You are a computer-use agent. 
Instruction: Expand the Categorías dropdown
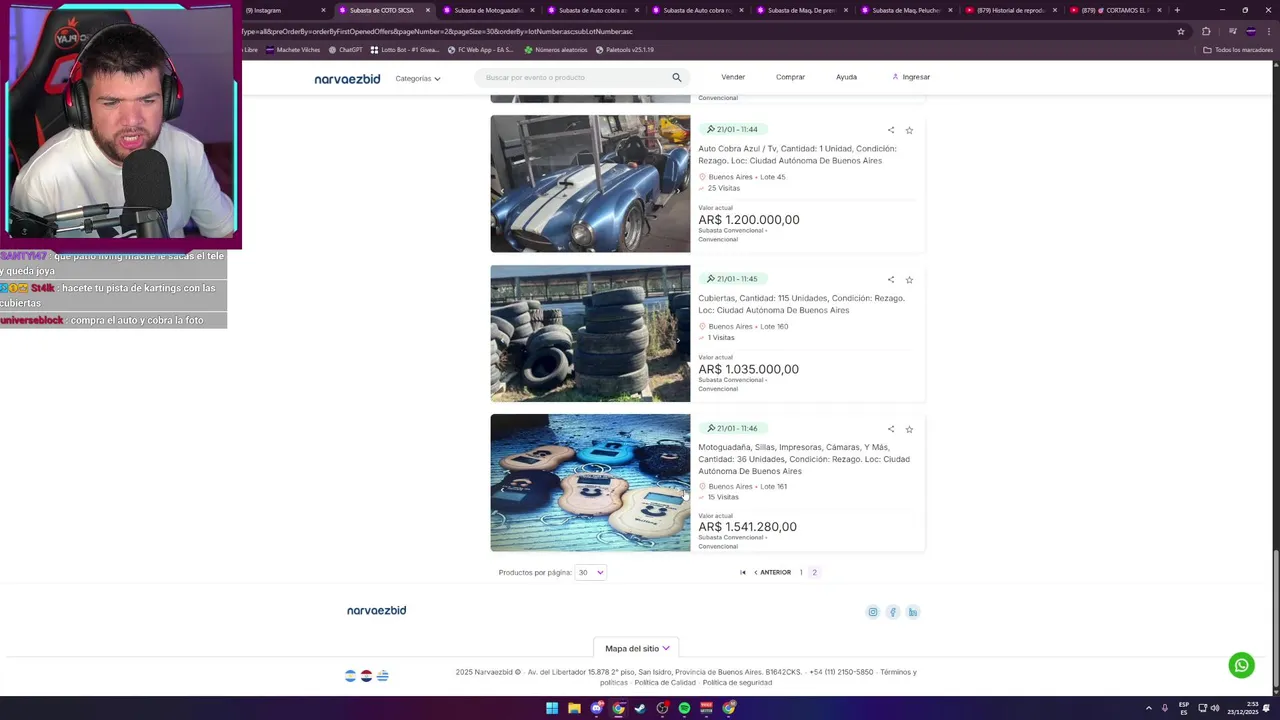(418, 79)
